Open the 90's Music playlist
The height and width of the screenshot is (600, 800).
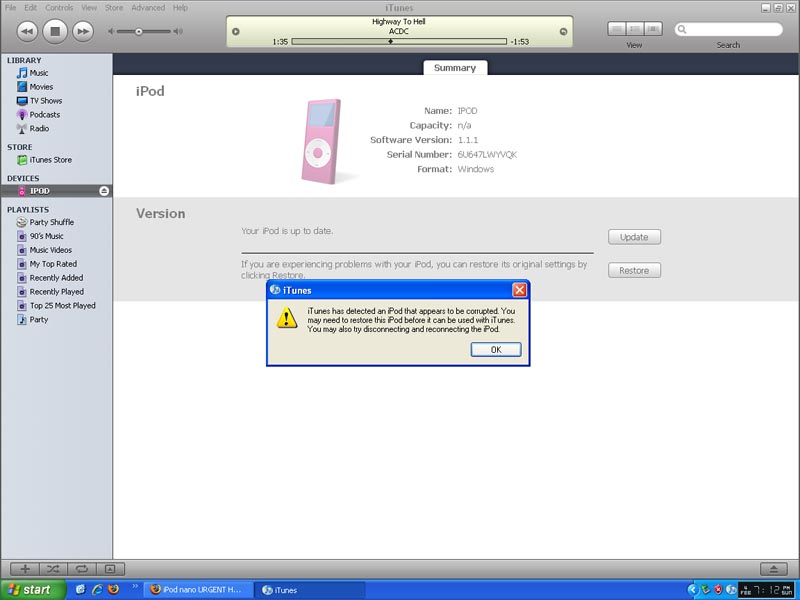click(x=47, y=236)
